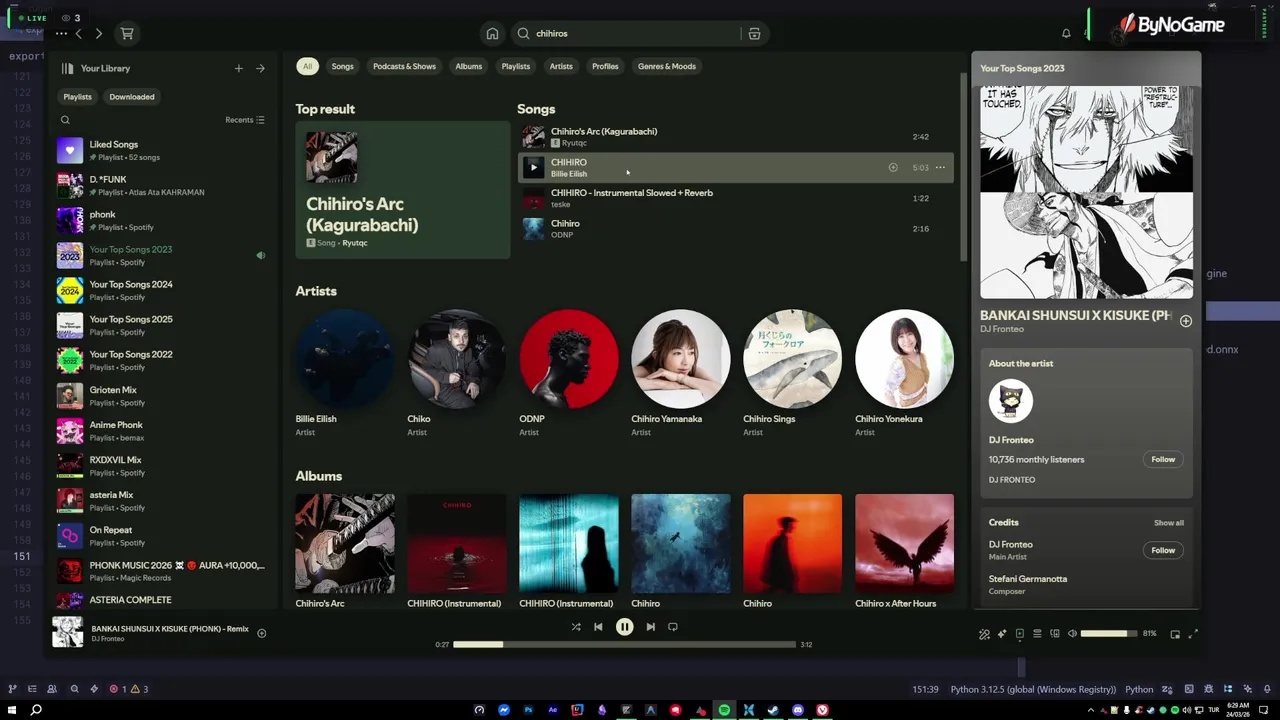Viewport: 1280px width, 720px height.
Task: Open the shopping cart icon in top bar
Action: [x=127, y=33]
